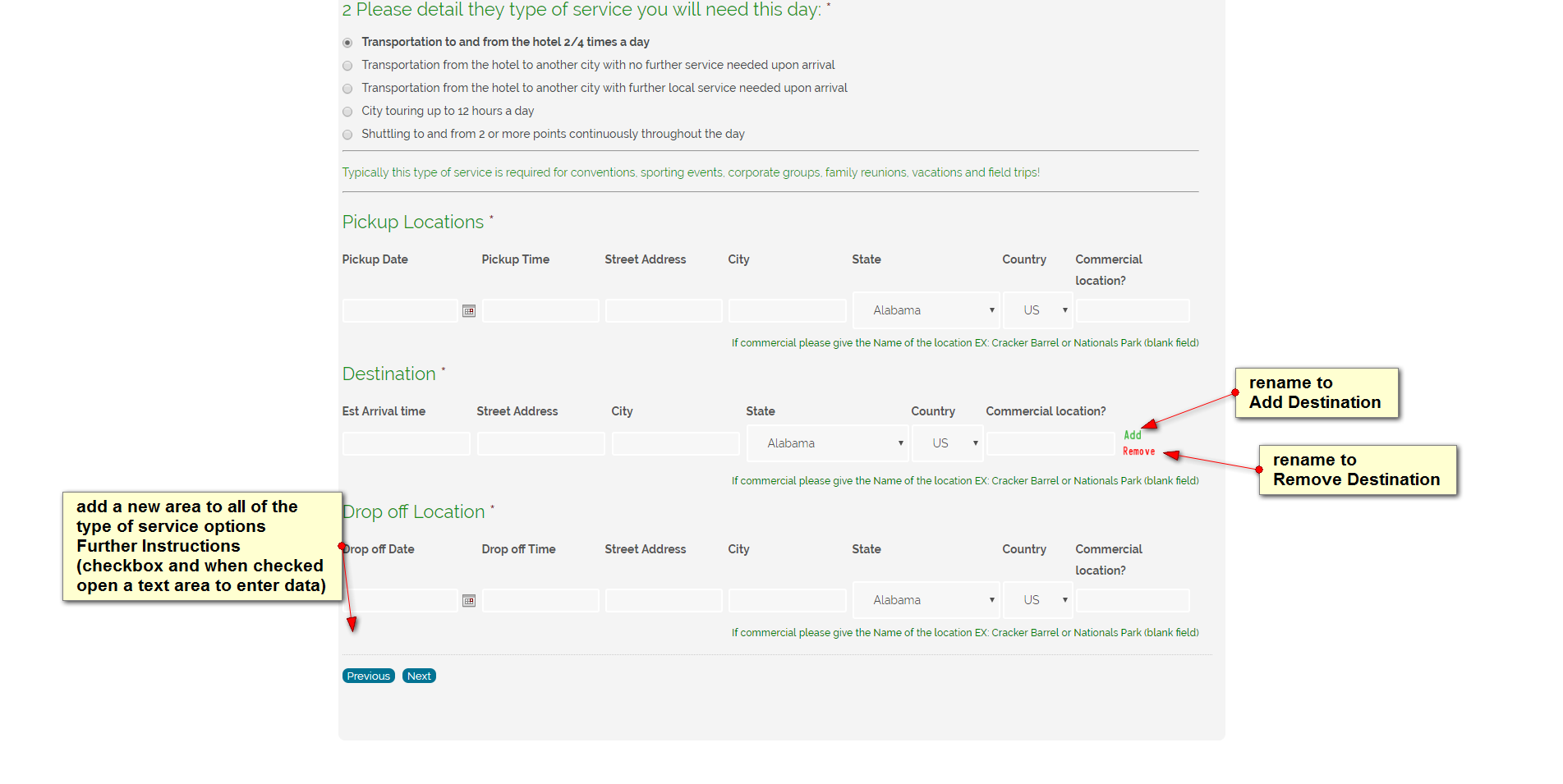This screenshot has height=784, width=1563.
Task: Select transportation to another city, no further service
Action: pos(347,66)
